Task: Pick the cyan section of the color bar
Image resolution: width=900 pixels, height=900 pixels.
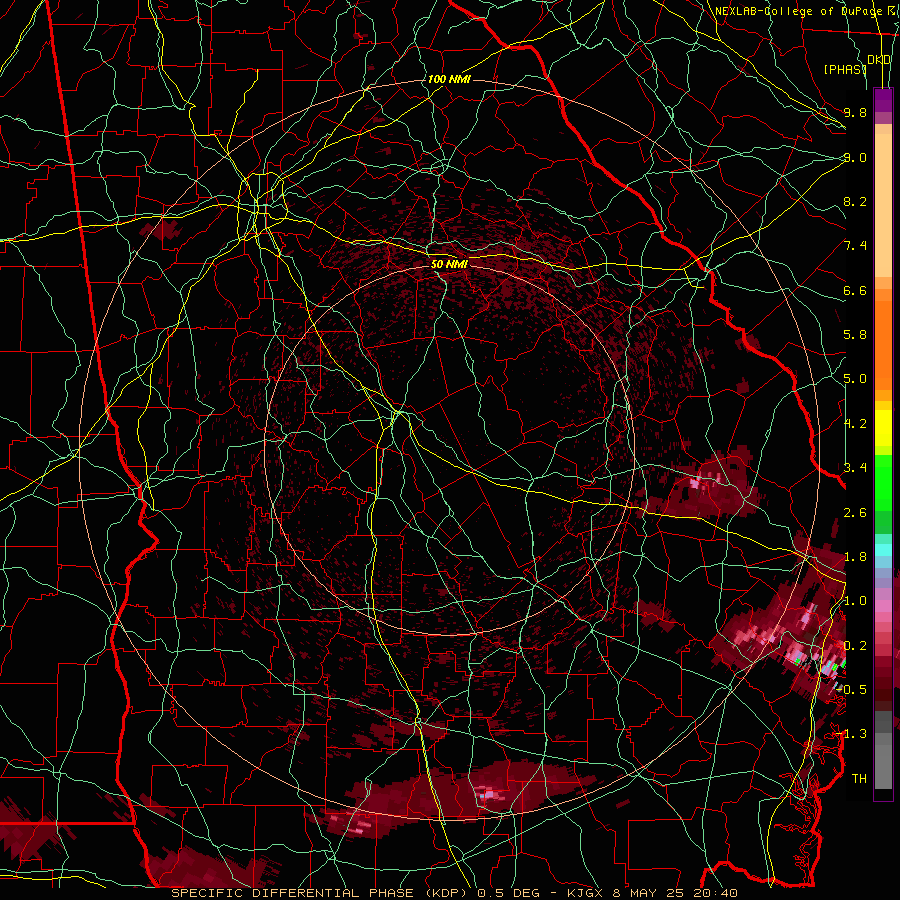Action: (883, 550)
